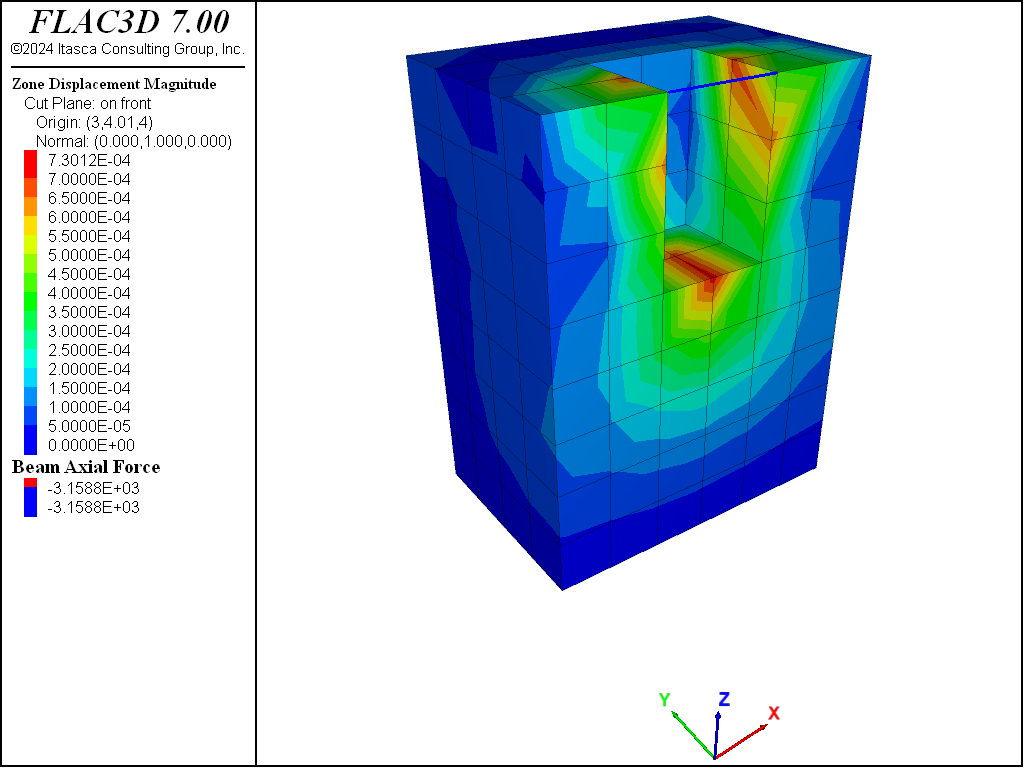Image resolution: width=1024 pixels, height=768 pixels.
Task: Click the 4.5000E-04 legend value
Action: point(89,274)
